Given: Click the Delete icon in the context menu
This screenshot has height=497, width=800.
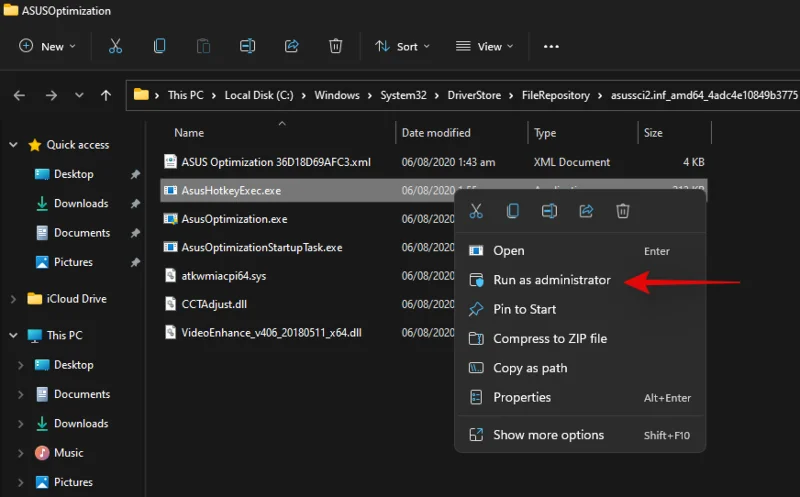Looking at the screenshot, I should pos(623,211).
